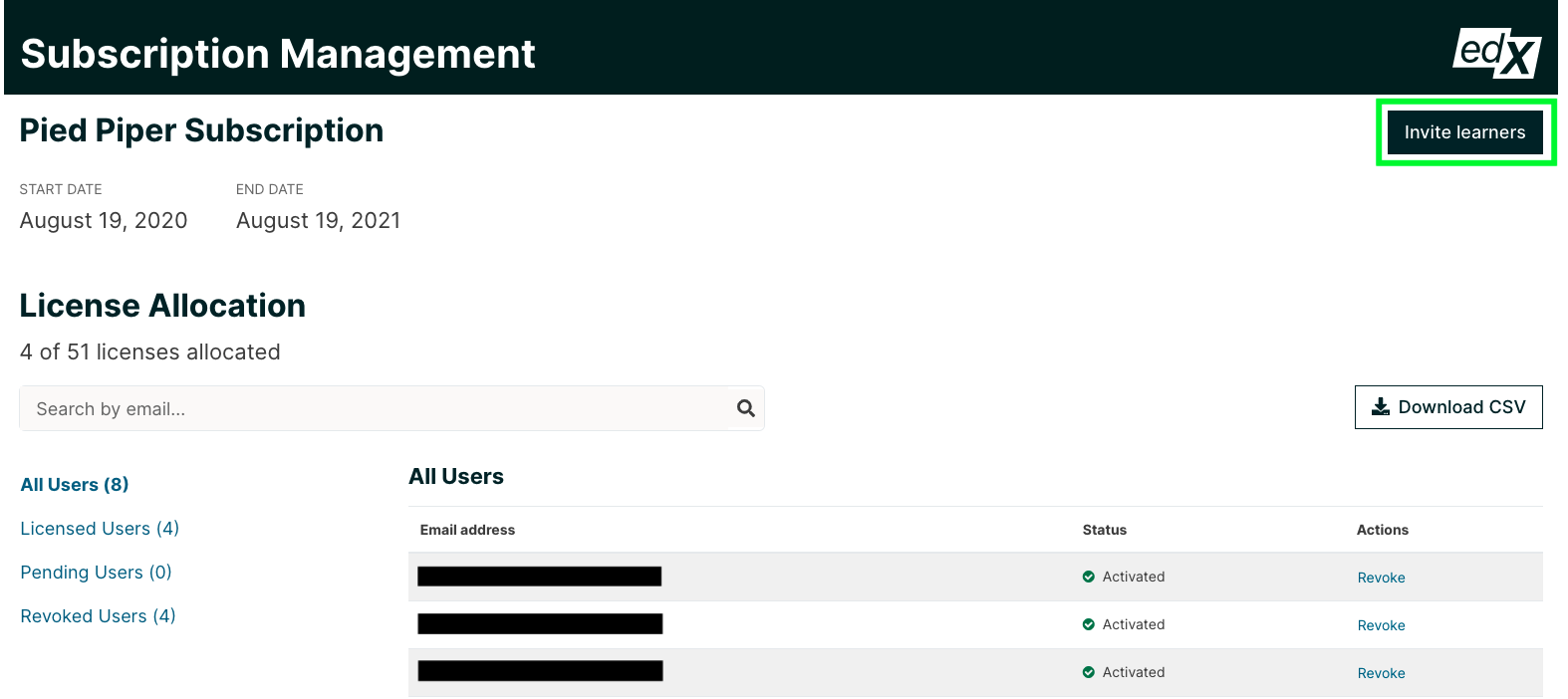Click the green checkmark in second Activated row
The height and width of the screenshot is (699, 1568).
click(1089, 624)
